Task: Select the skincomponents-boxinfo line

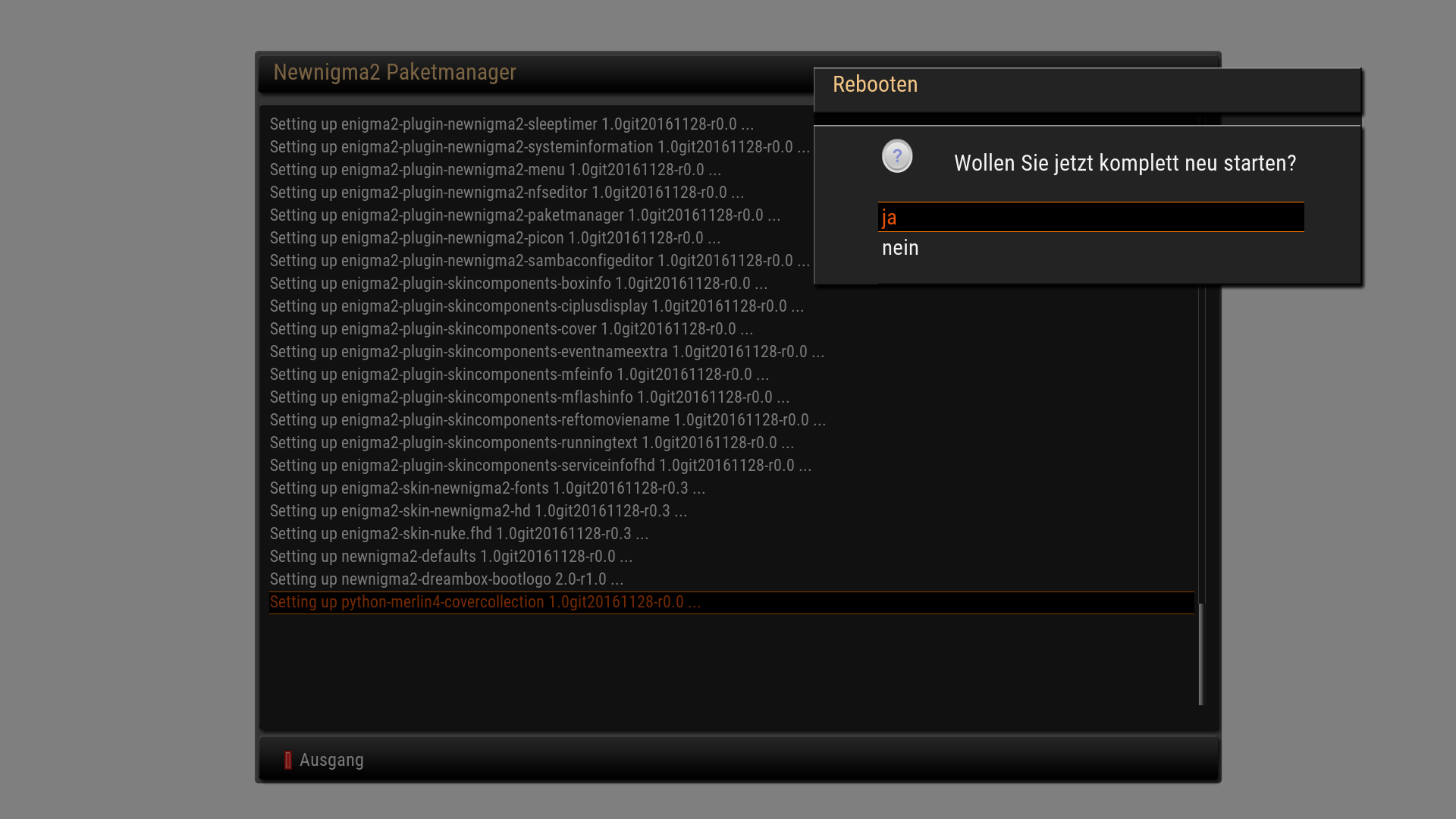Action: pyautogui.click(x=519, y=284)
